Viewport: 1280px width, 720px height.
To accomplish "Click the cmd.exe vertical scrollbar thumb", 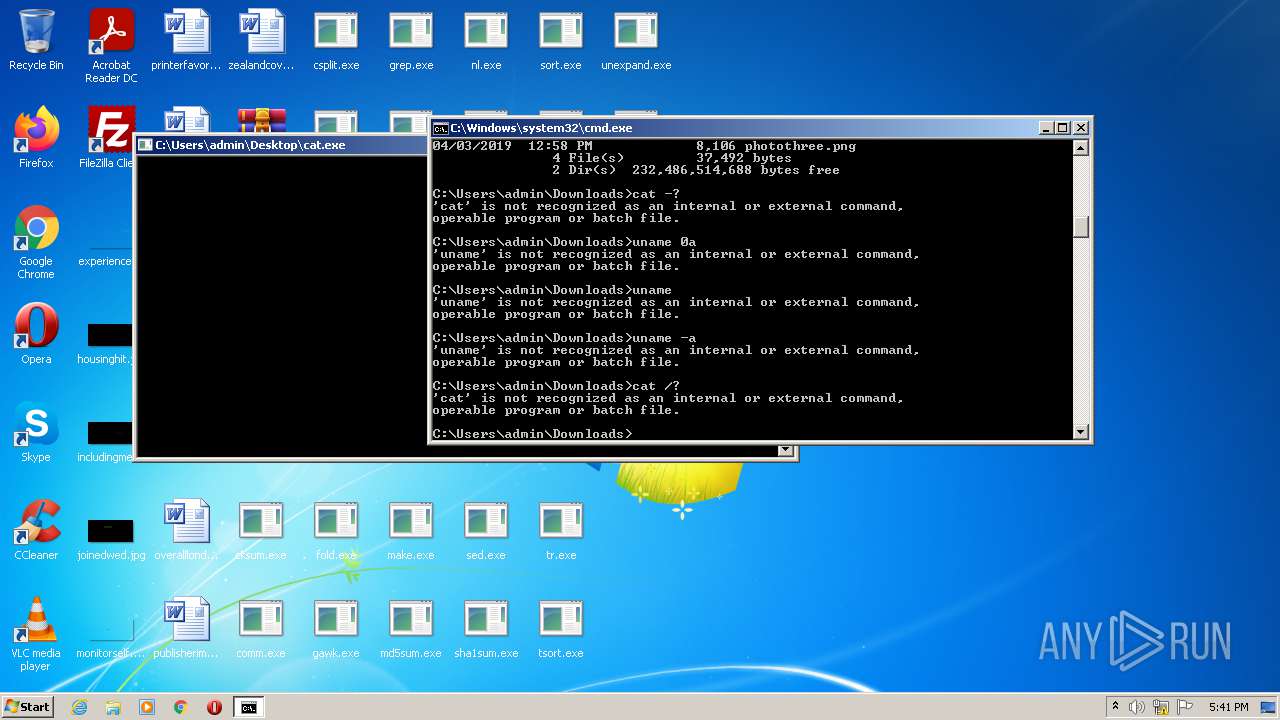I will [1080, 227].
